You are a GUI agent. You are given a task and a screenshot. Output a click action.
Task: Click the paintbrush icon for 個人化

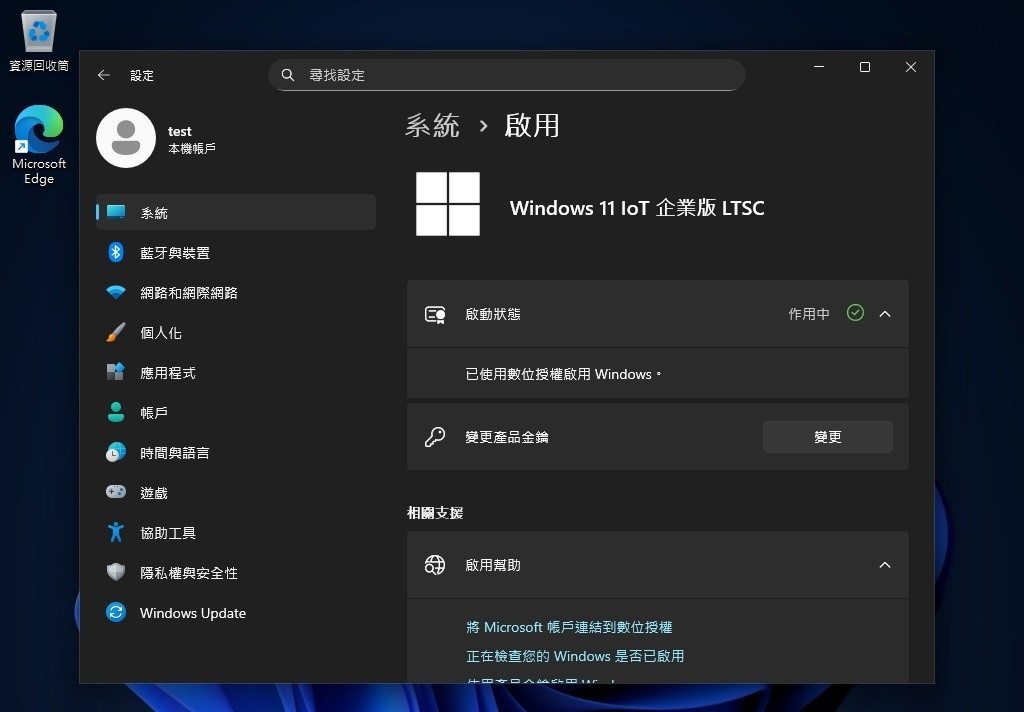(x=116, y=332)
